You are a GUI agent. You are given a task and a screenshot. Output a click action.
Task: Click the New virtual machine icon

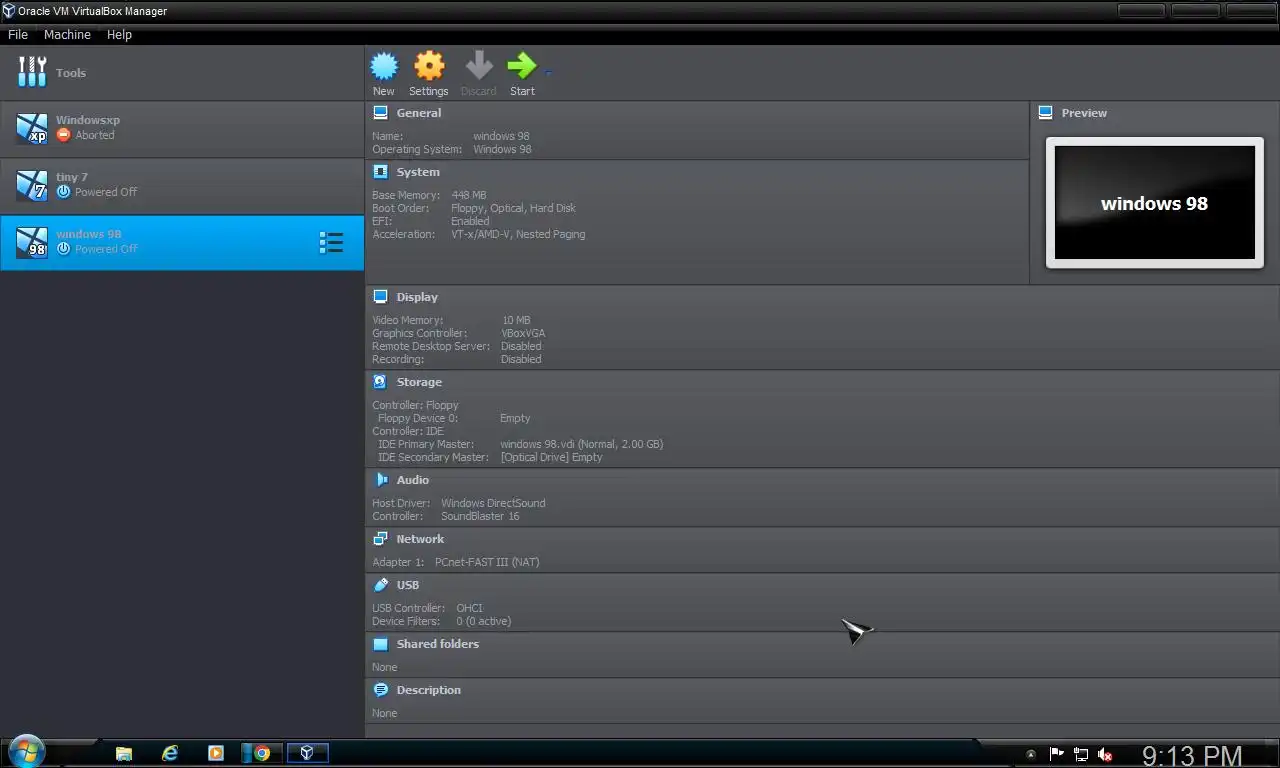[384, 67]
